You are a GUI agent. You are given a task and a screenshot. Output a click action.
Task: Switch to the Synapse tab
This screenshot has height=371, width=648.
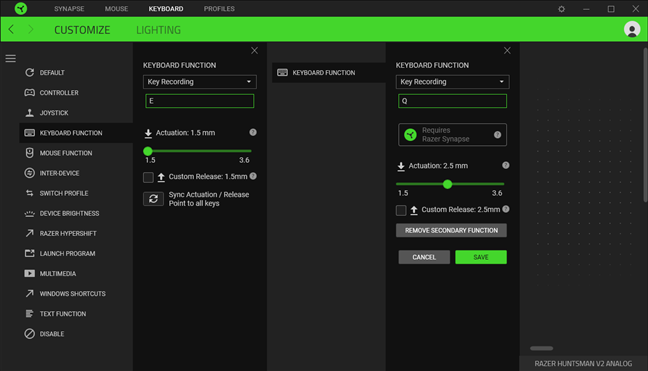69,9
